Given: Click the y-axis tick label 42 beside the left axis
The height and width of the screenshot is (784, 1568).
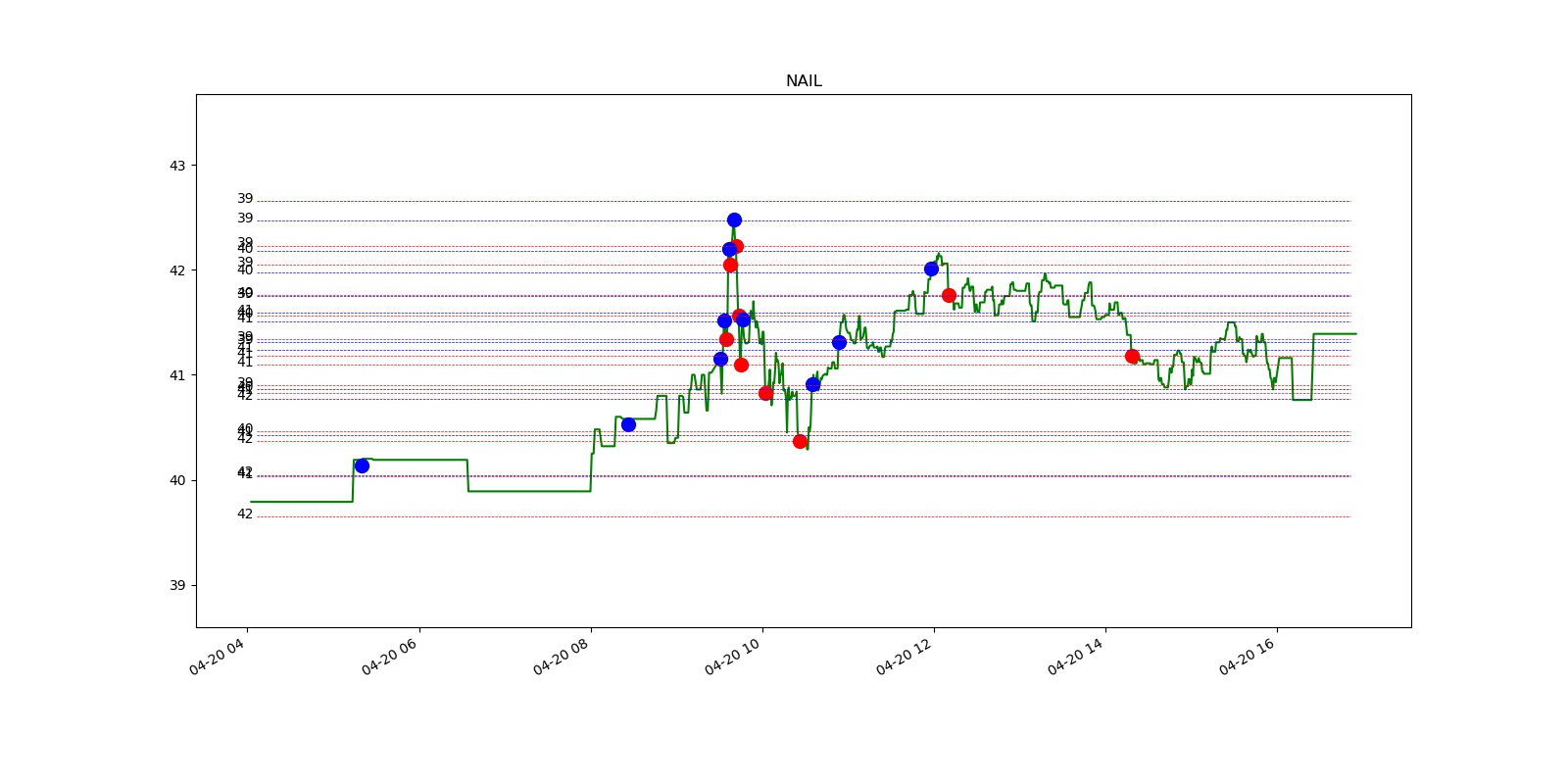Looking at the screenshot, I should tap(177, 270).
